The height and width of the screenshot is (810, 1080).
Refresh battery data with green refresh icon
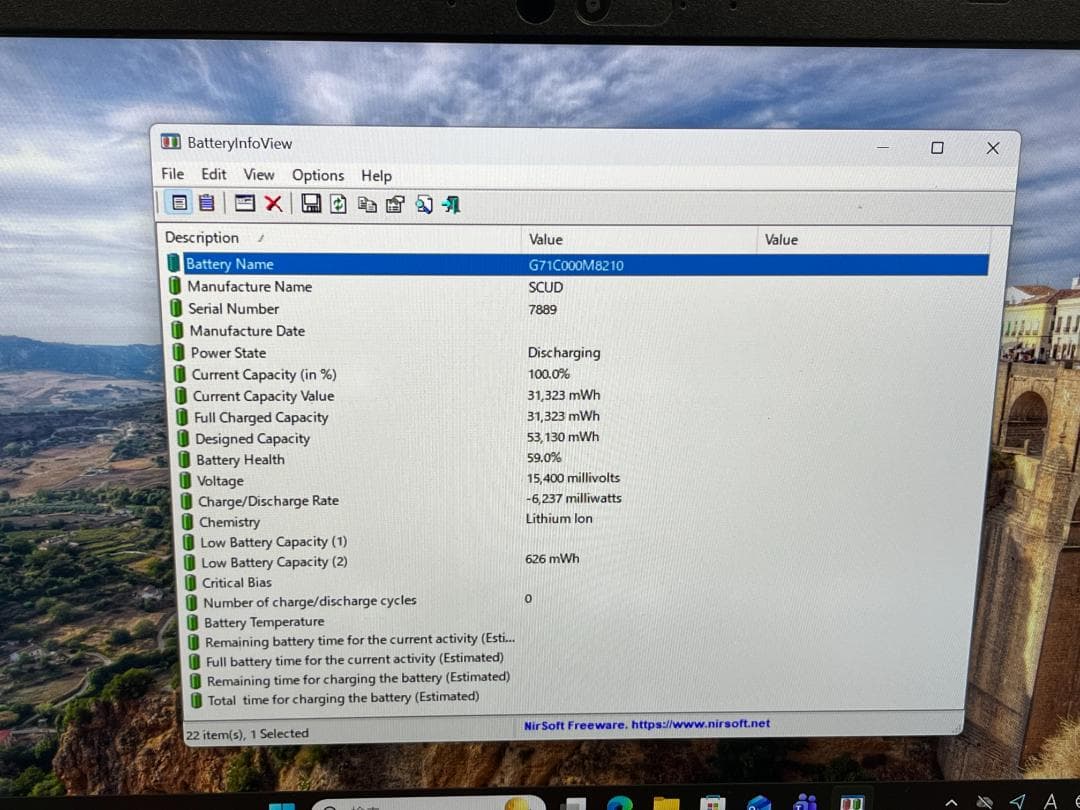(x=339, y=205)
